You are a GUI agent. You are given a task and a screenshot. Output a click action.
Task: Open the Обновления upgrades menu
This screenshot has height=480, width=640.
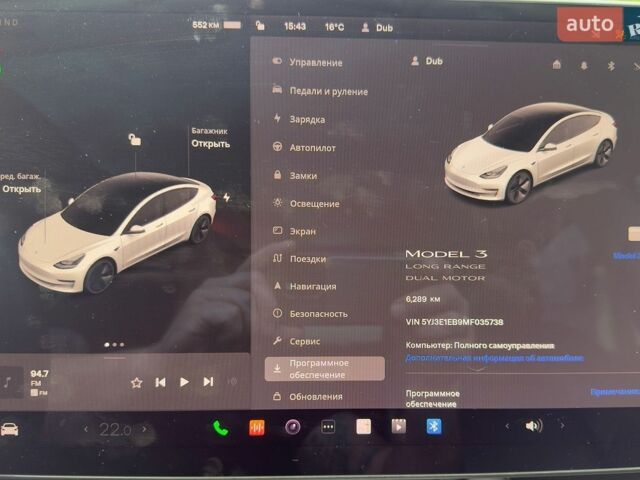pyautogui.click(x=308, y=396)
